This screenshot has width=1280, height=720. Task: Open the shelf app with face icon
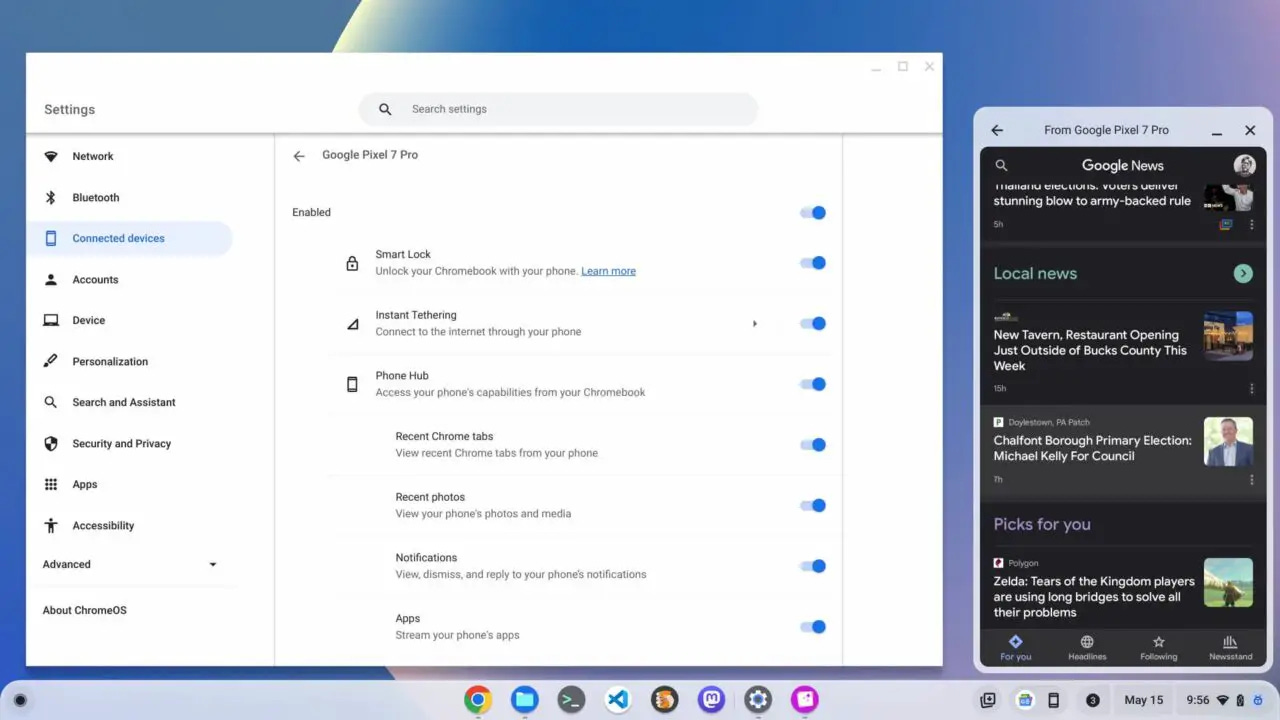[665, 700]
